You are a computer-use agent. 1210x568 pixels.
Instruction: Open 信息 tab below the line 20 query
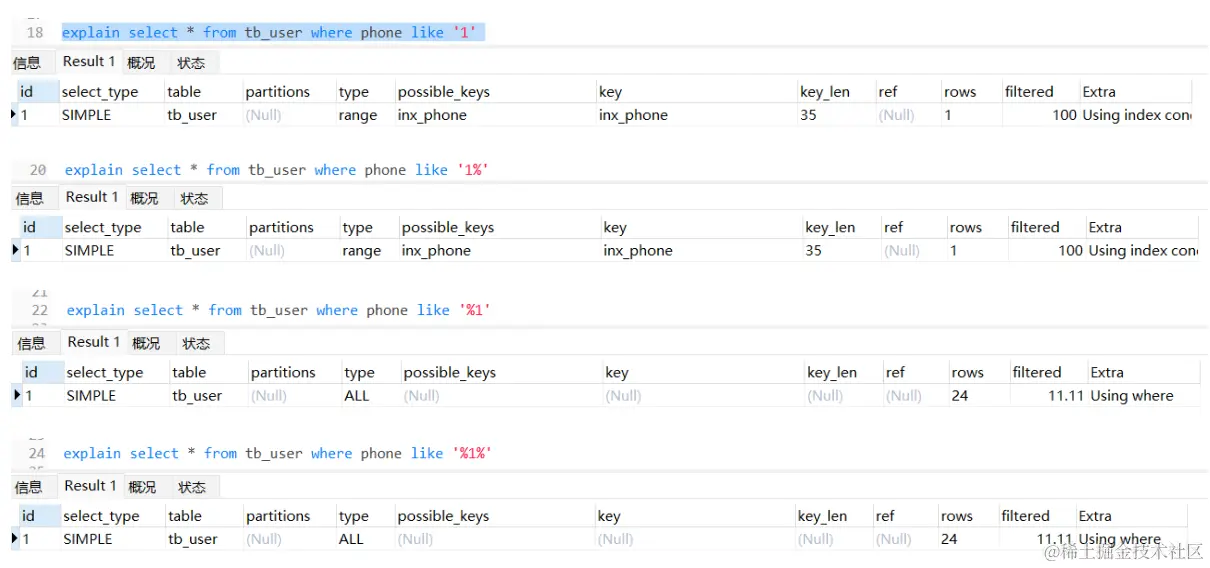coord(30,198)
